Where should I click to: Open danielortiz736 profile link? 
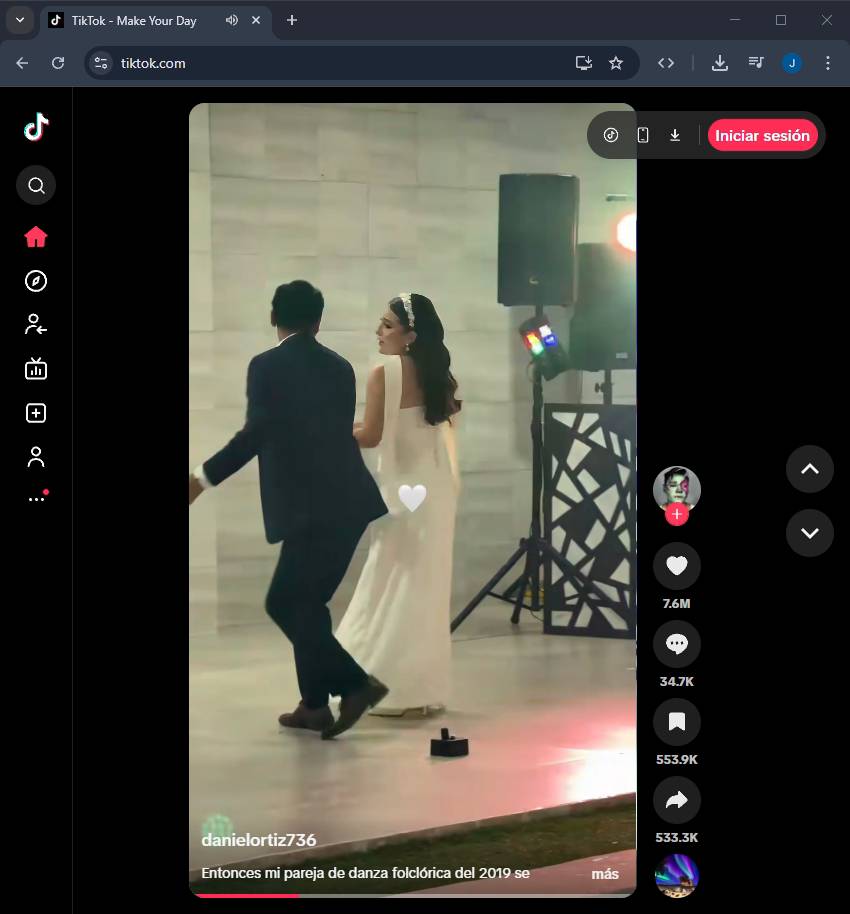pyautogui.click(x=259, y=840)
